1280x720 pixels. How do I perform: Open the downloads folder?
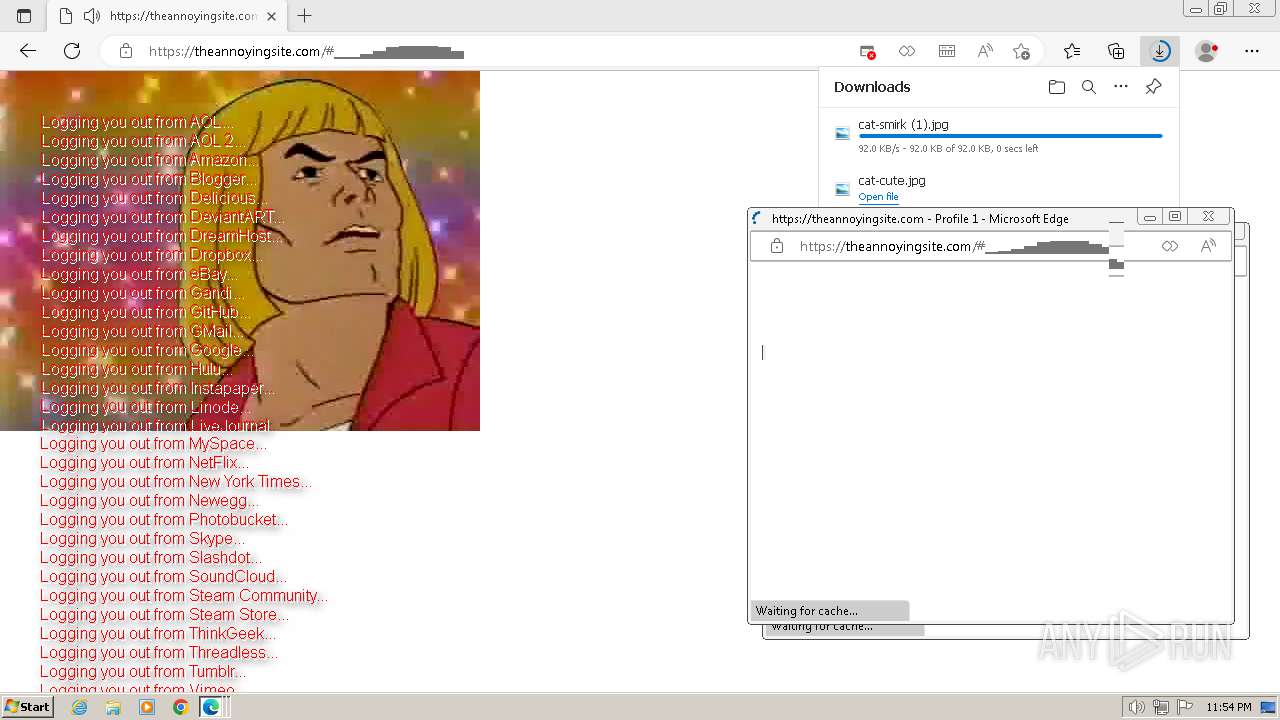1057,87
